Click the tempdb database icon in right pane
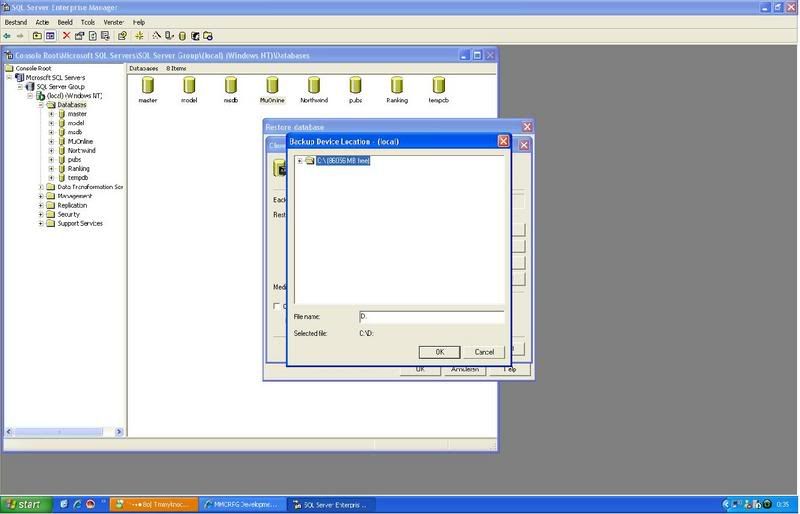The height and width of the screenshot is (514, 800). [439, 87]
